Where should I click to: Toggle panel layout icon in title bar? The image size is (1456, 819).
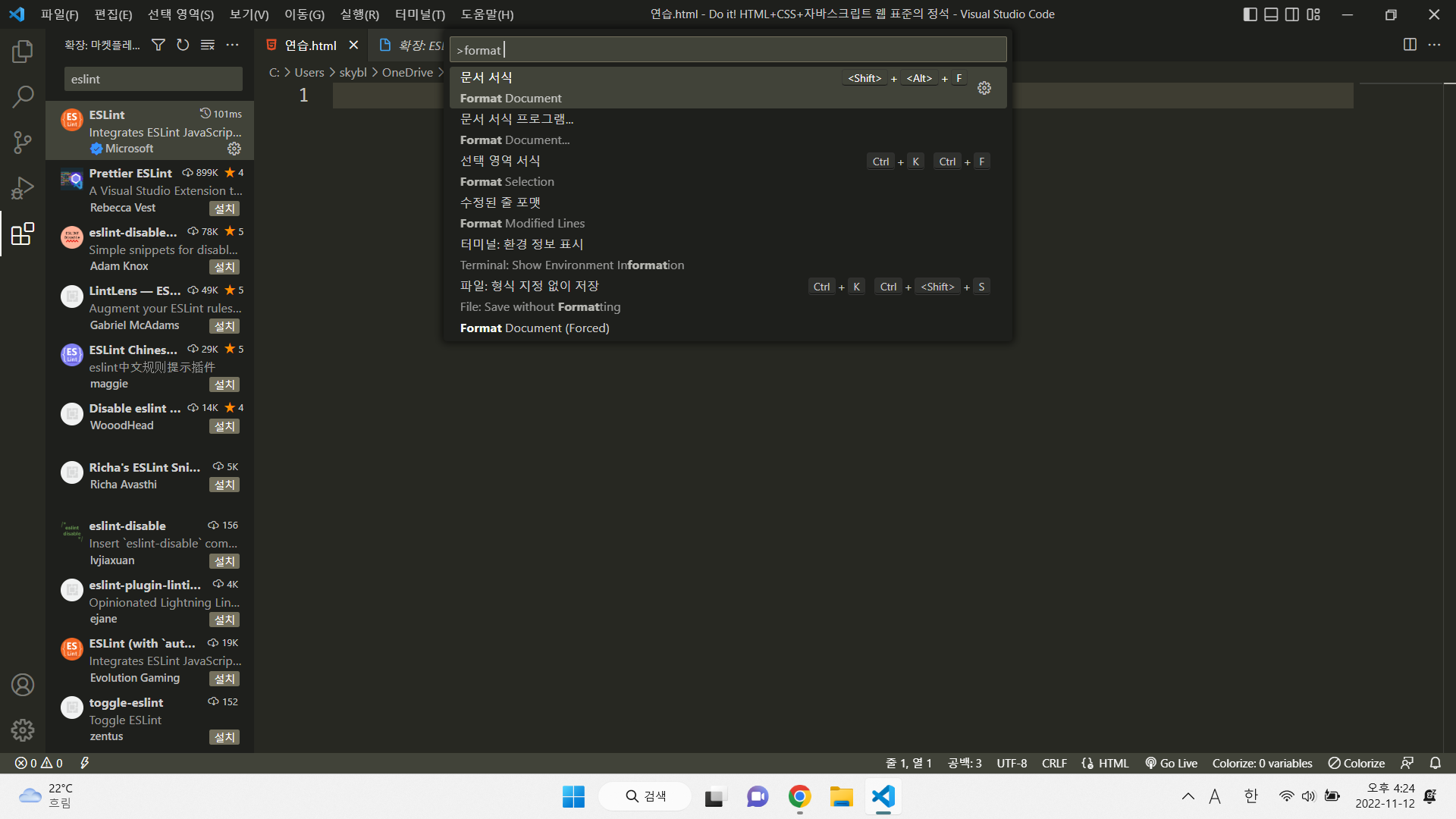[x=1272, y=14]
